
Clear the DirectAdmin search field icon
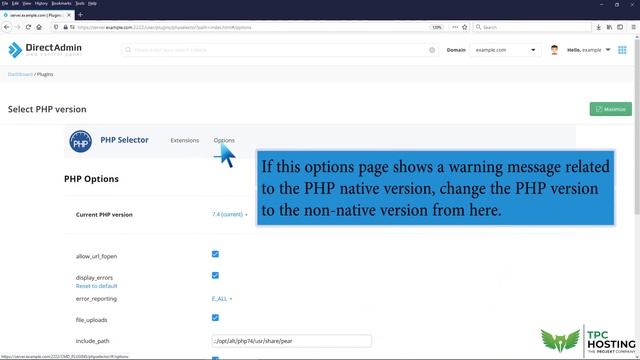point(432,50)
